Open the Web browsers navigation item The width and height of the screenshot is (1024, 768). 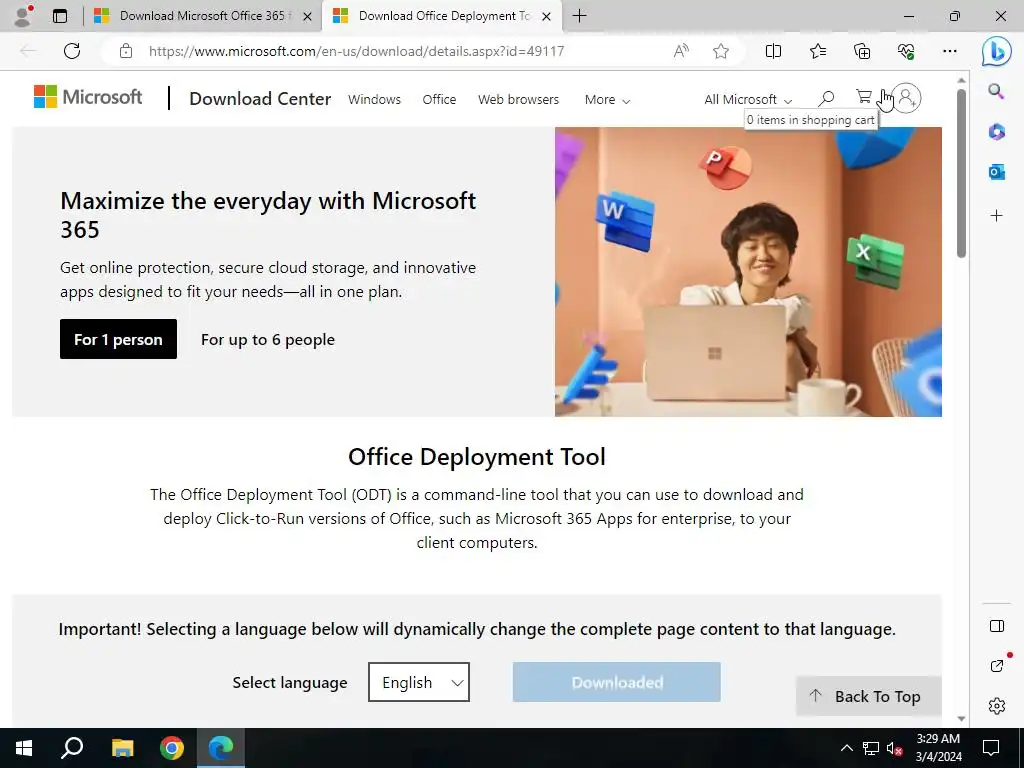519,100
